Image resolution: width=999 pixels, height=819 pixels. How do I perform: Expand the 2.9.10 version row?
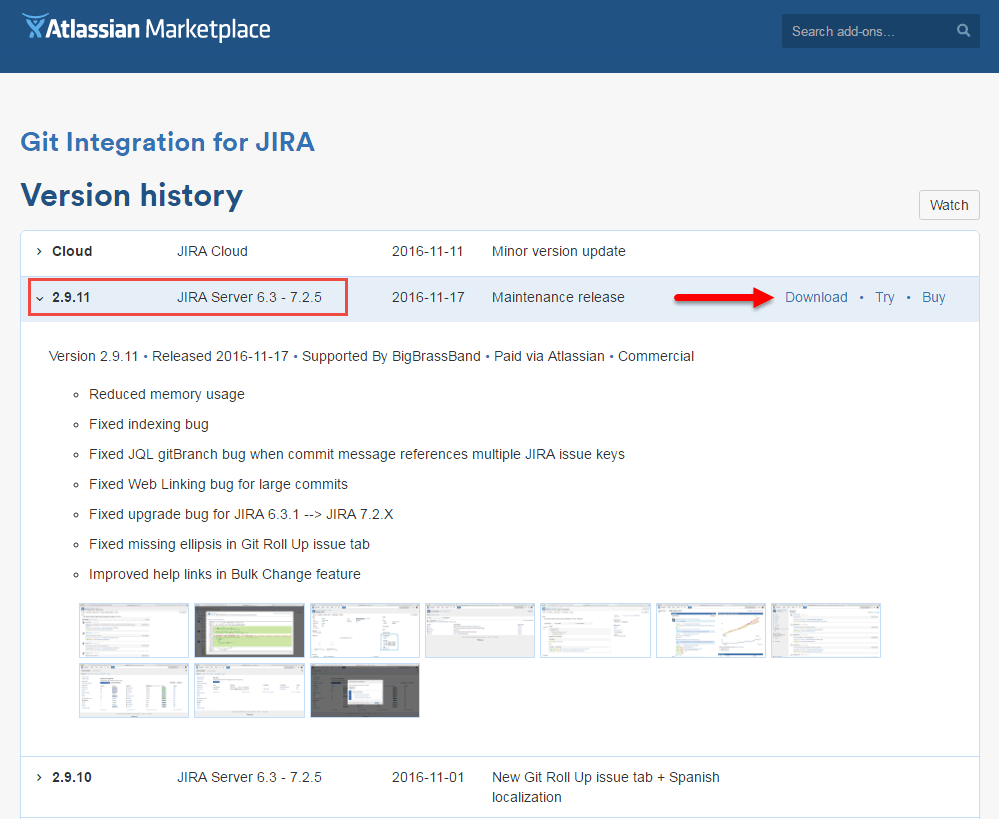(39, 778)
